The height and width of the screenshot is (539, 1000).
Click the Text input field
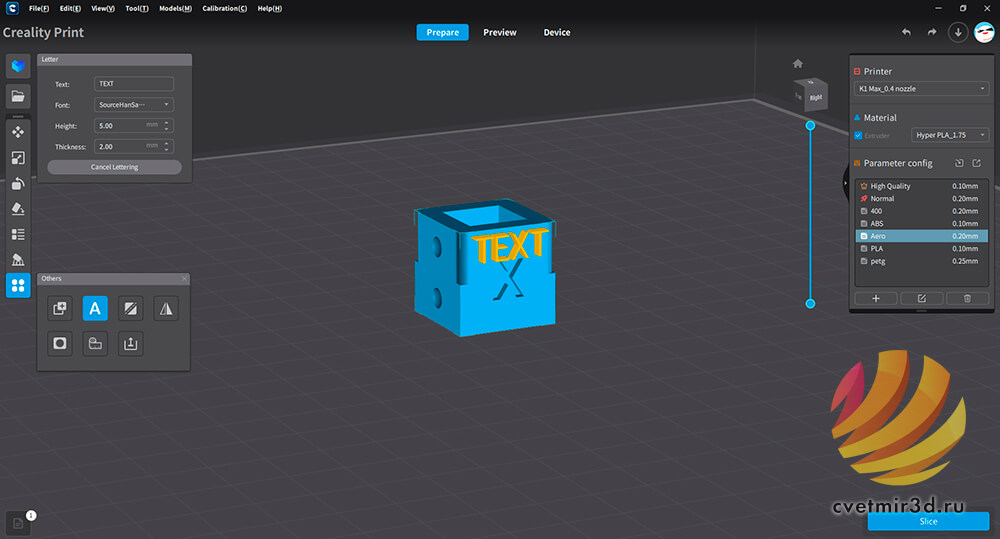[134, 84]
